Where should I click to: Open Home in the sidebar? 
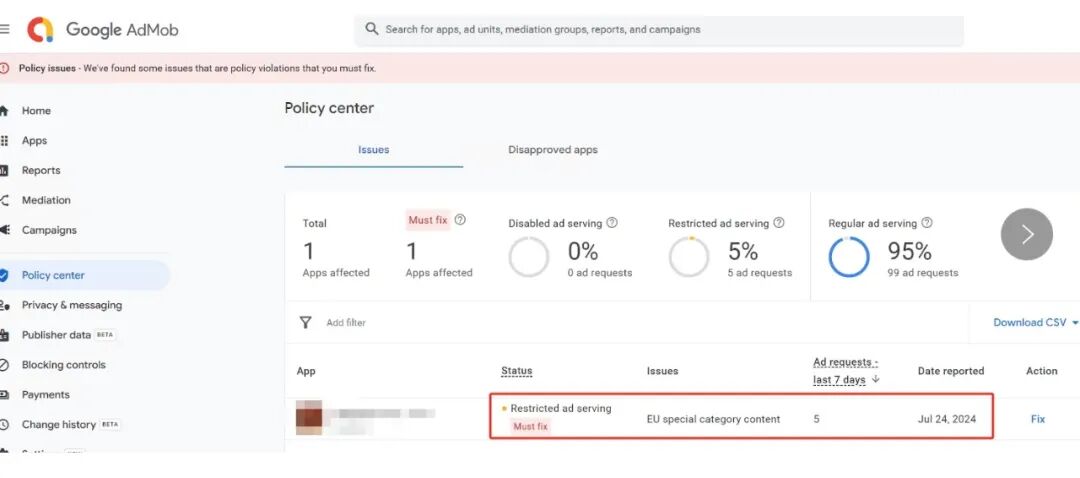pyautogui.click(x=36, y=110)
